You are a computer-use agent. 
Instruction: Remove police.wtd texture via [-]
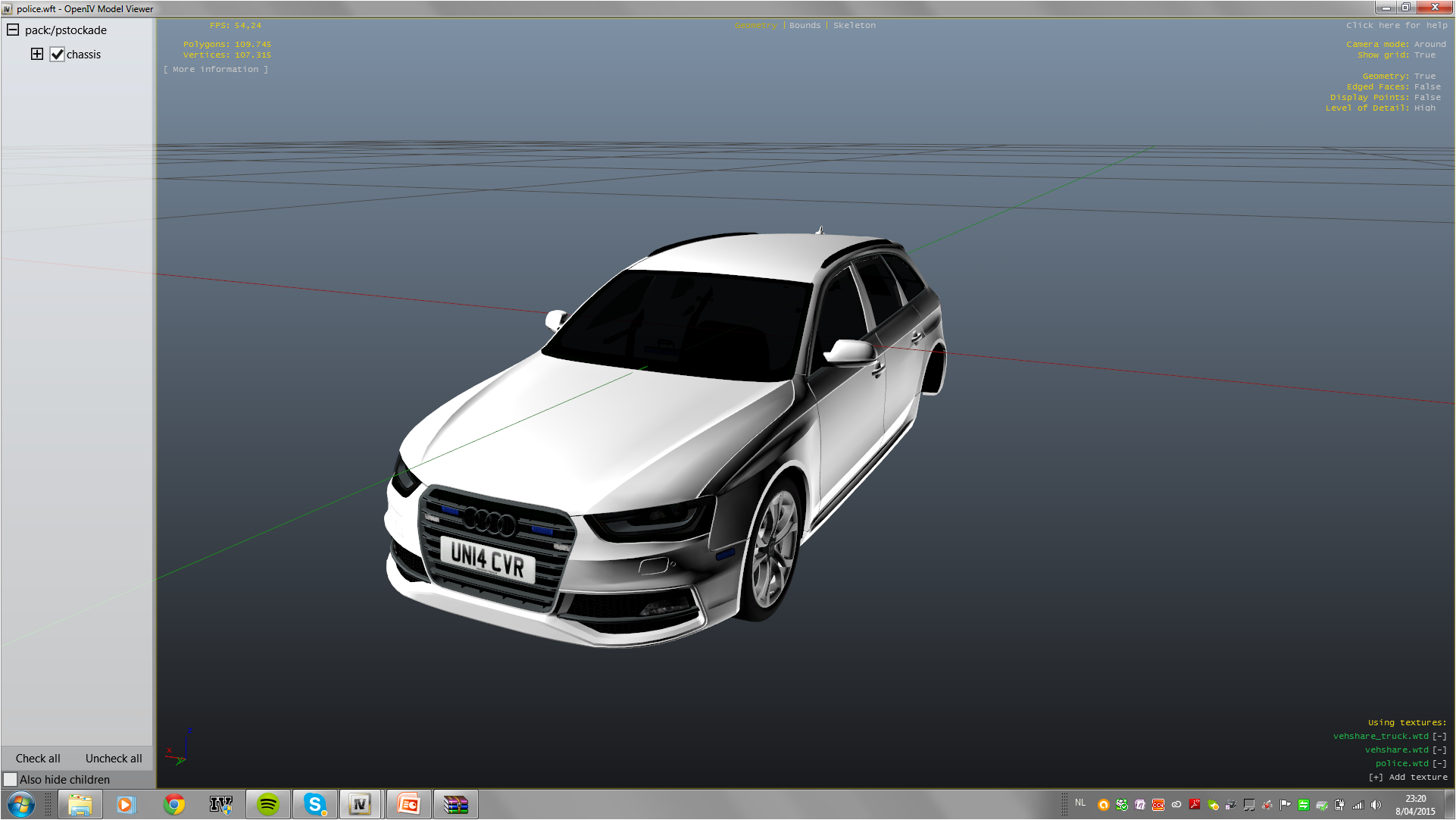click(x=1439, y=763)
